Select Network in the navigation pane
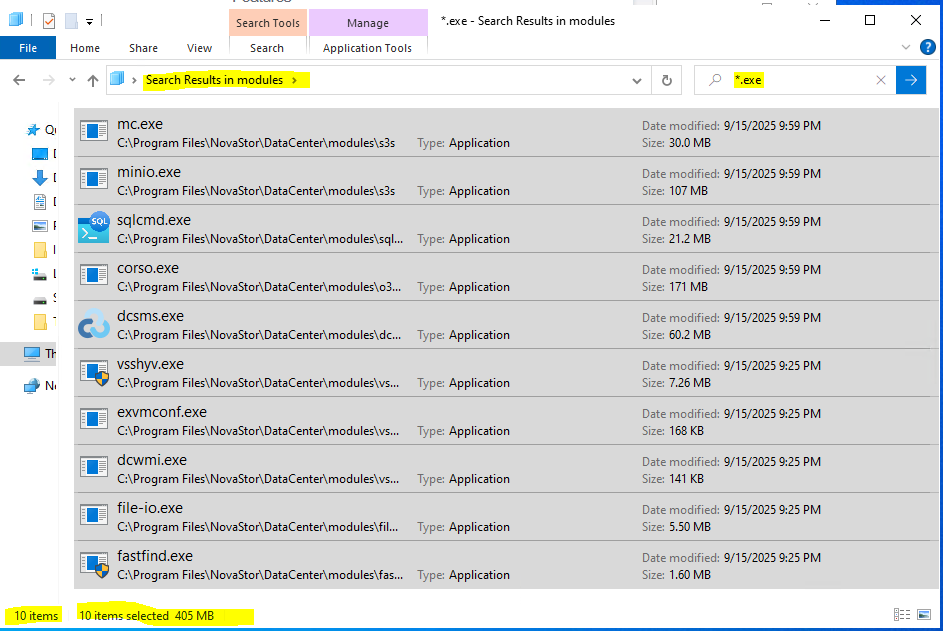Screen dimensions: 943x631 pos(40,386)
